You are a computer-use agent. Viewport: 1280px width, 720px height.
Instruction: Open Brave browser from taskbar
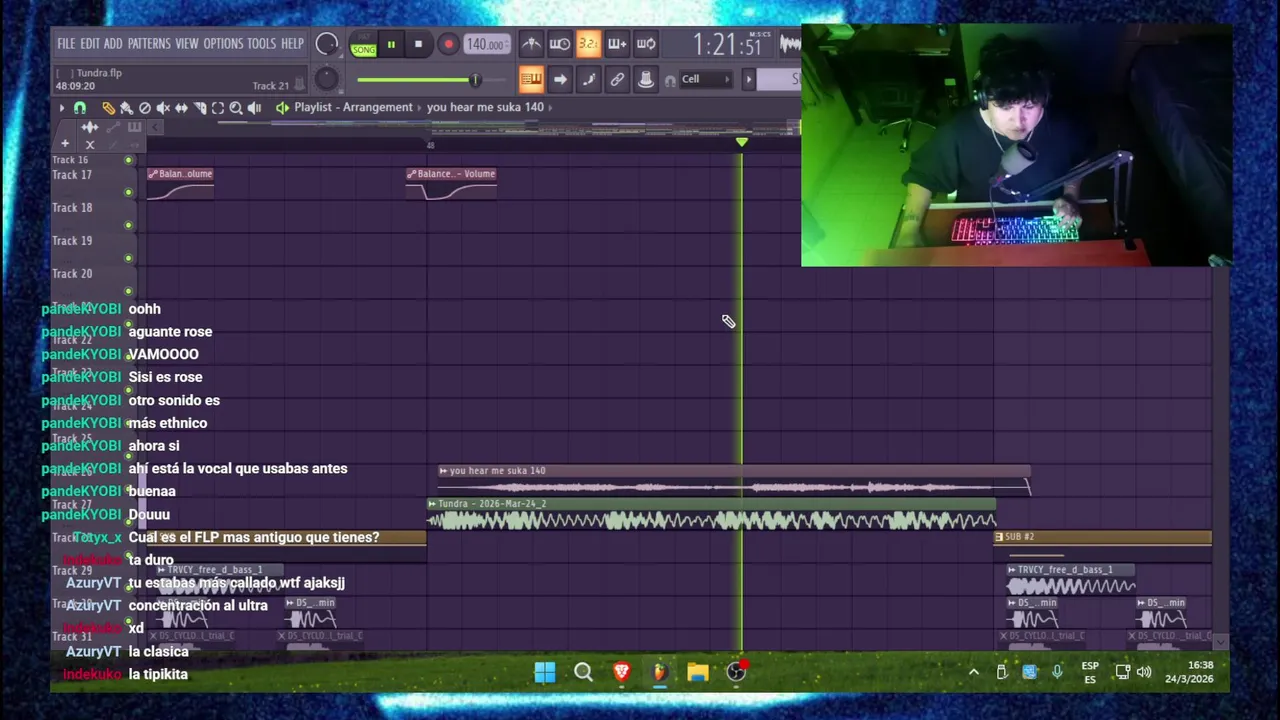click(621, 673)
